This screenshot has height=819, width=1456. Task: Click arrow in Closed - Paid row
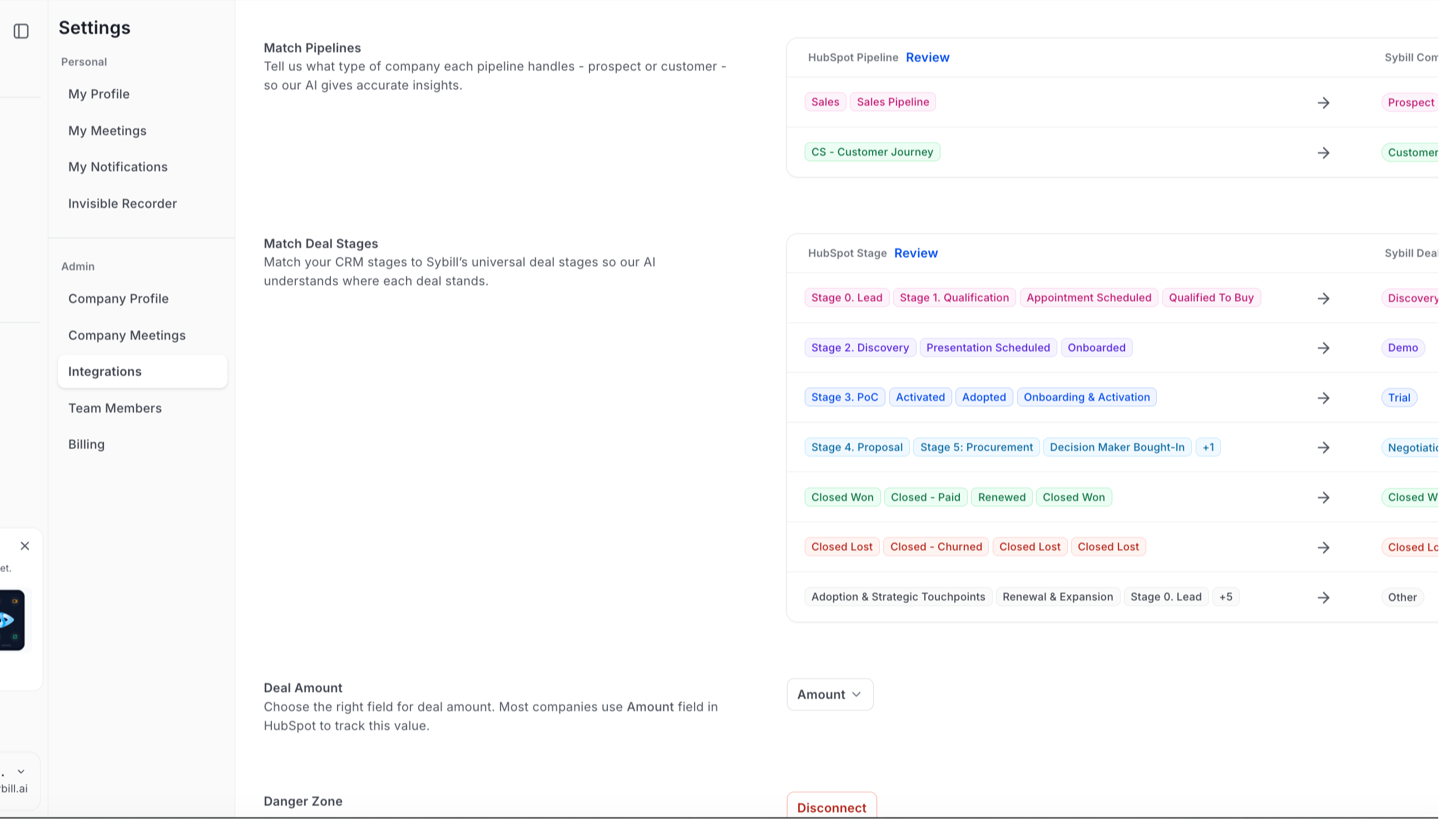click(x=1323, y=498)
